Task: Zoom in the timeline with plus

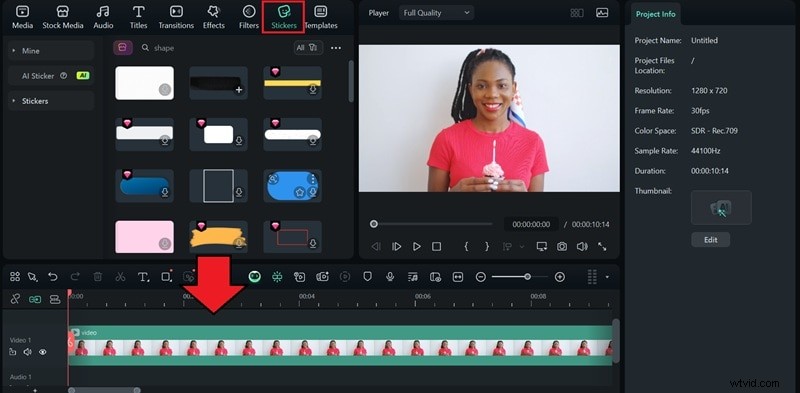Action: click(x=560, y=277)
